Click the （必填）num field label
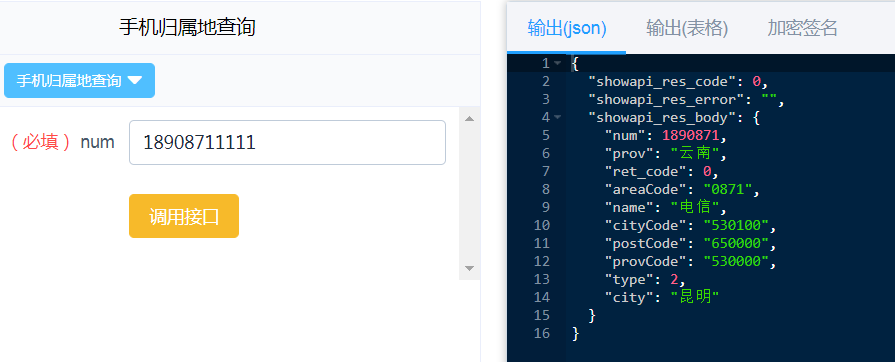Image resolution: width=895 pixels, height=362 pixels. coord(62,142)
